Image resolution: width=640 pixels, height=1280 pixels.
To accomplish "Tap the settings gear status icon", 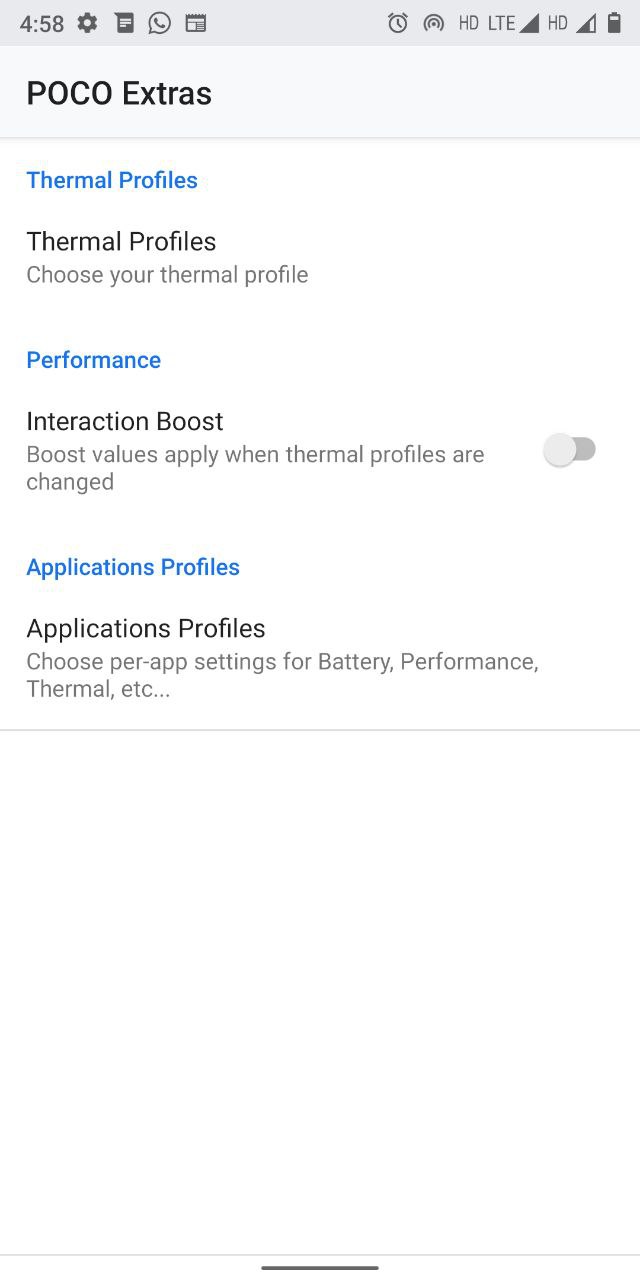I will [88, 23].
